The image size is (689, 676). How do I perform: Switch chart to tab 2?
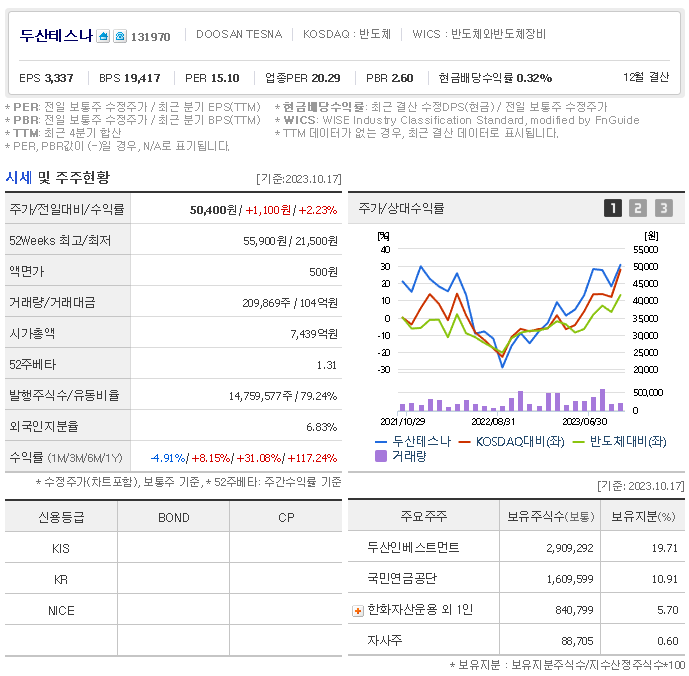(x=638, y=208)
